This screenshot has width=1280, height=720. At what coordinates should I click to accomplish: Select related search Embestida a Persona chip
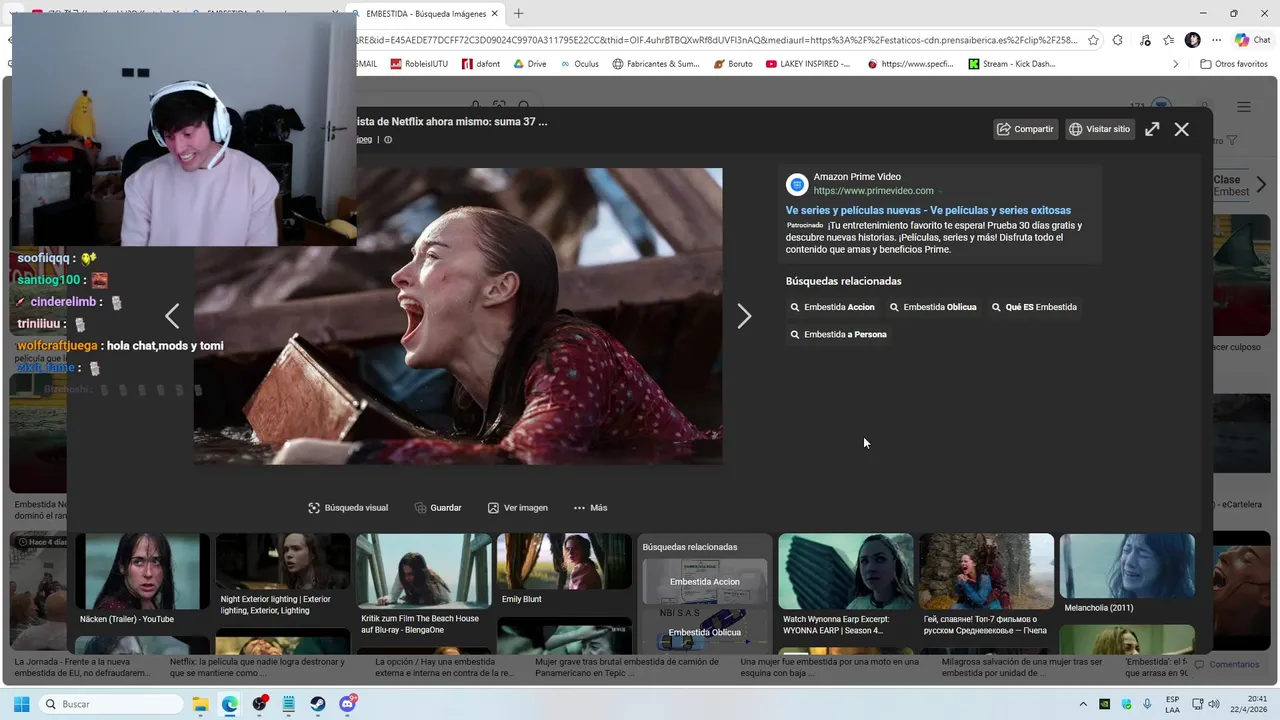pos(839,334)
